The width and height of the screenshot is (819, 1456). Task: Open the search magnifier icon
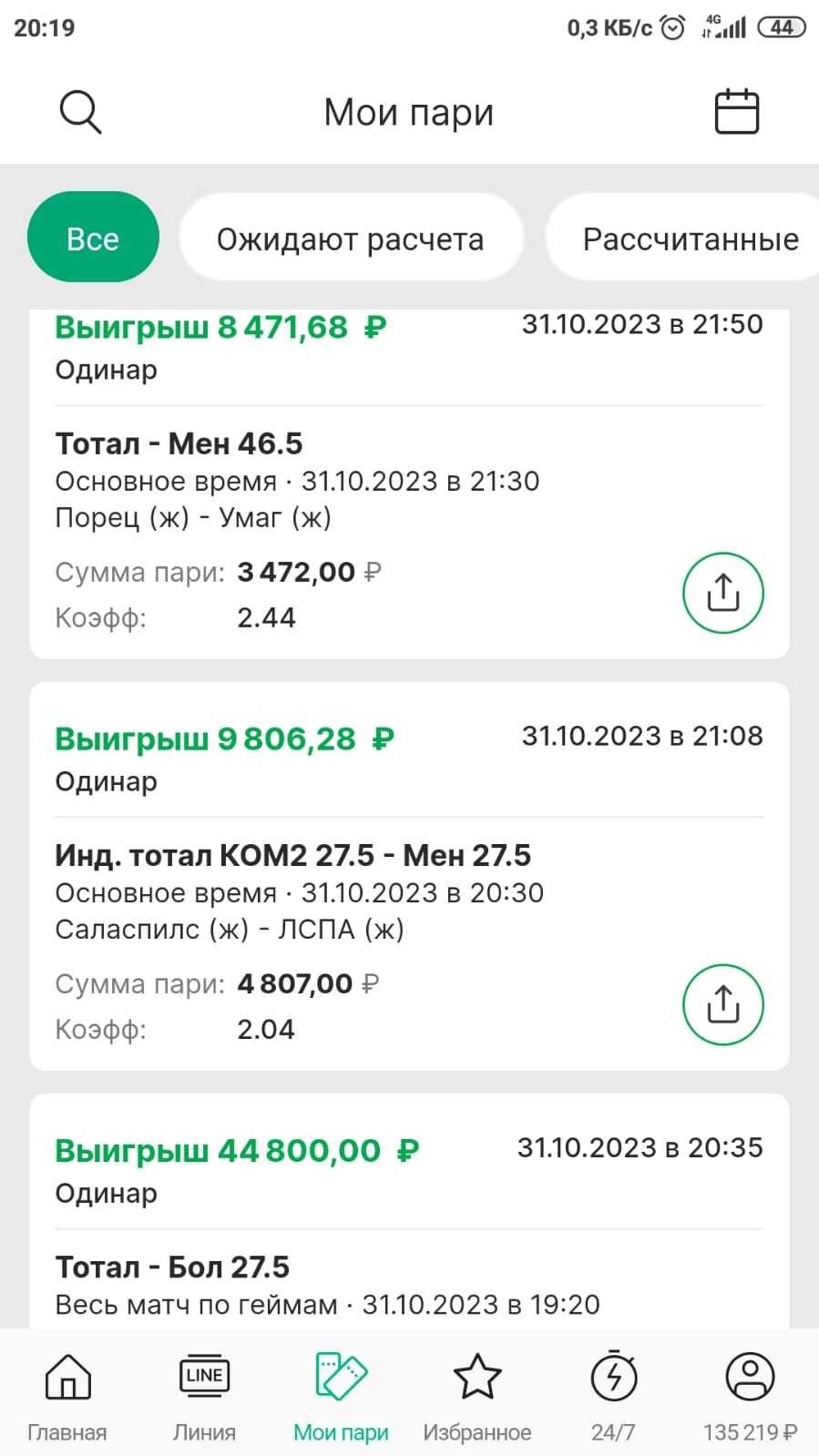click(x=80, y=113)
